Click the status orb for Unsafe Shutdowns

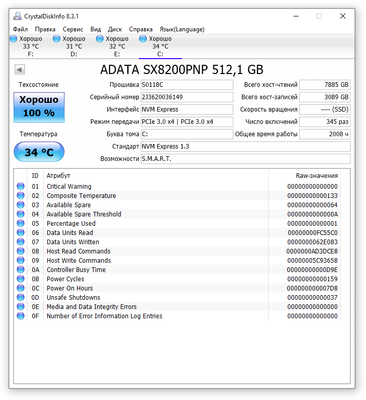pos(21,297)
